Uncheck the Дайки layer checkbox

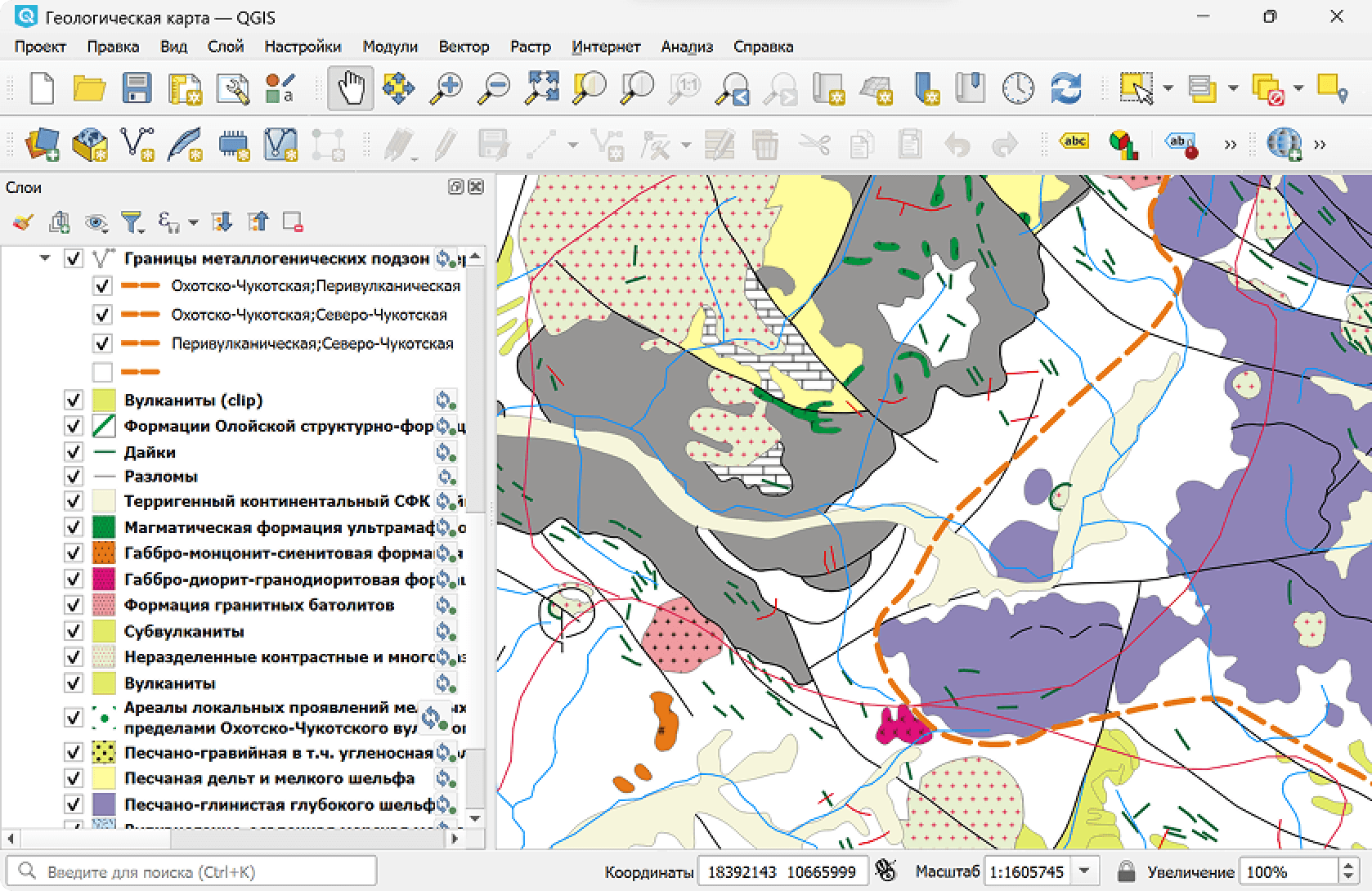[74, 452]
